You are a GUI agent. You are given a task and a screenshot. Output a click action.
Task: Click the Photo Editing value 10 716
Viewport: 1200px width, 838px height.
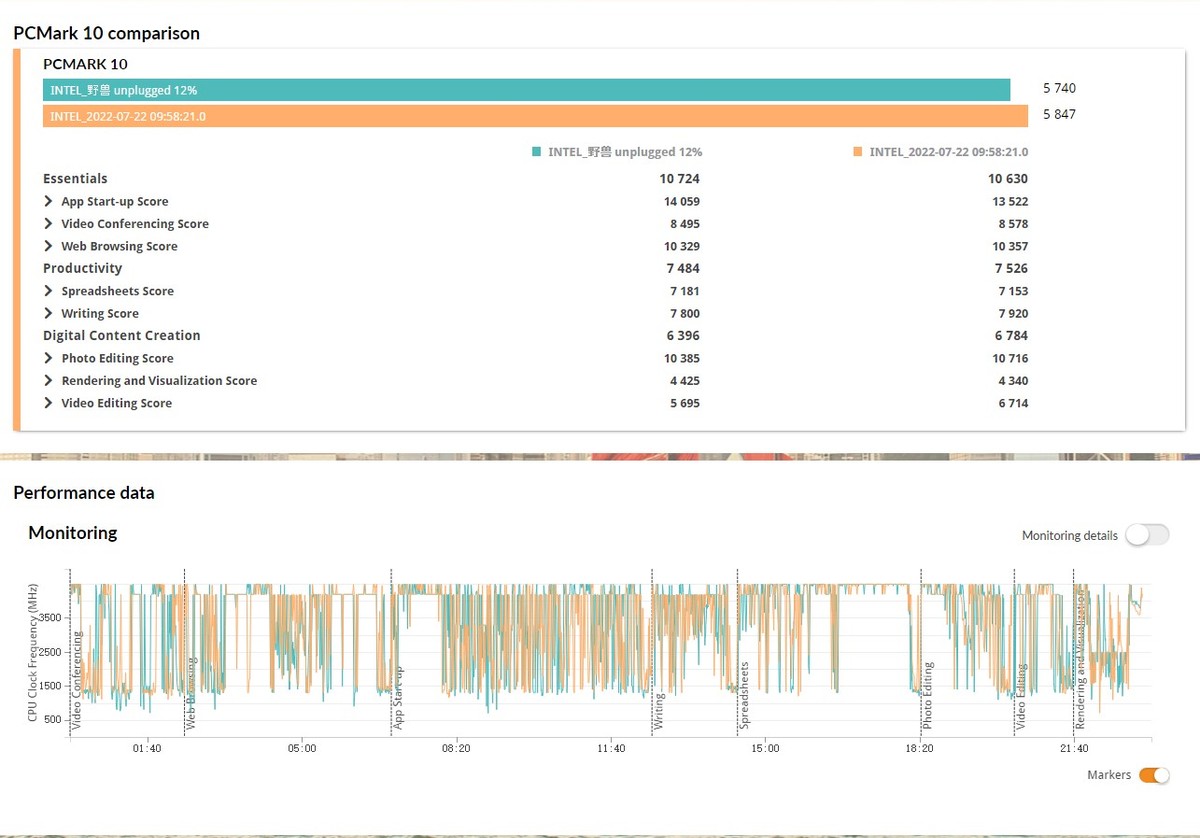click(x=1010, y=358)
